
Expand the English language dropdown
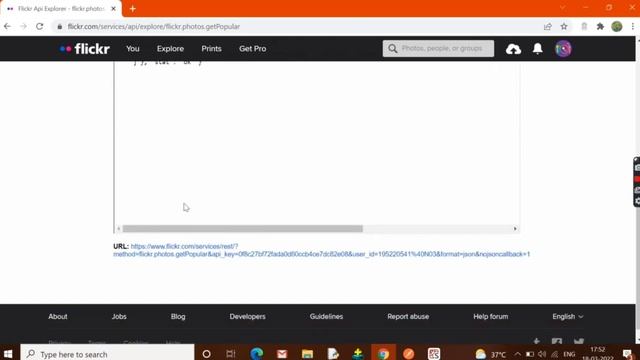pyautogui.click(x=568, y=316)
